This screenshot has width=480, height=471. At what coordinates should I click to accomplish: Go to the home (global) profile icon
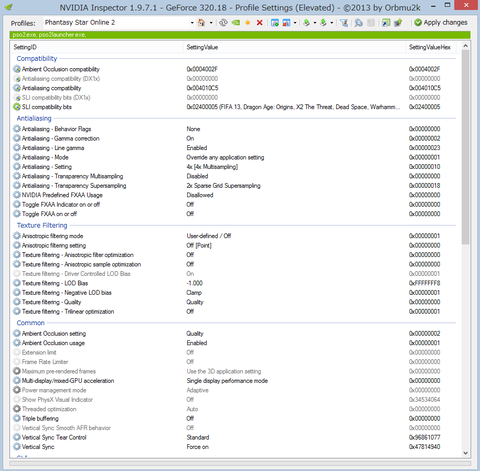pyautogui.click(x=201, y=23)
